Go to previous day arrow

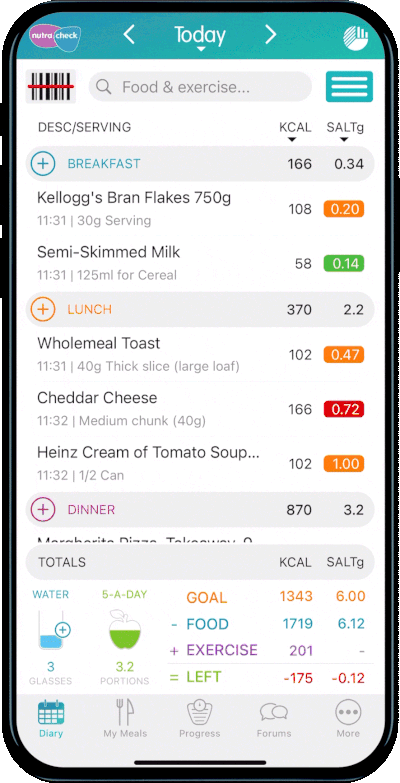(x=129, y=35)
